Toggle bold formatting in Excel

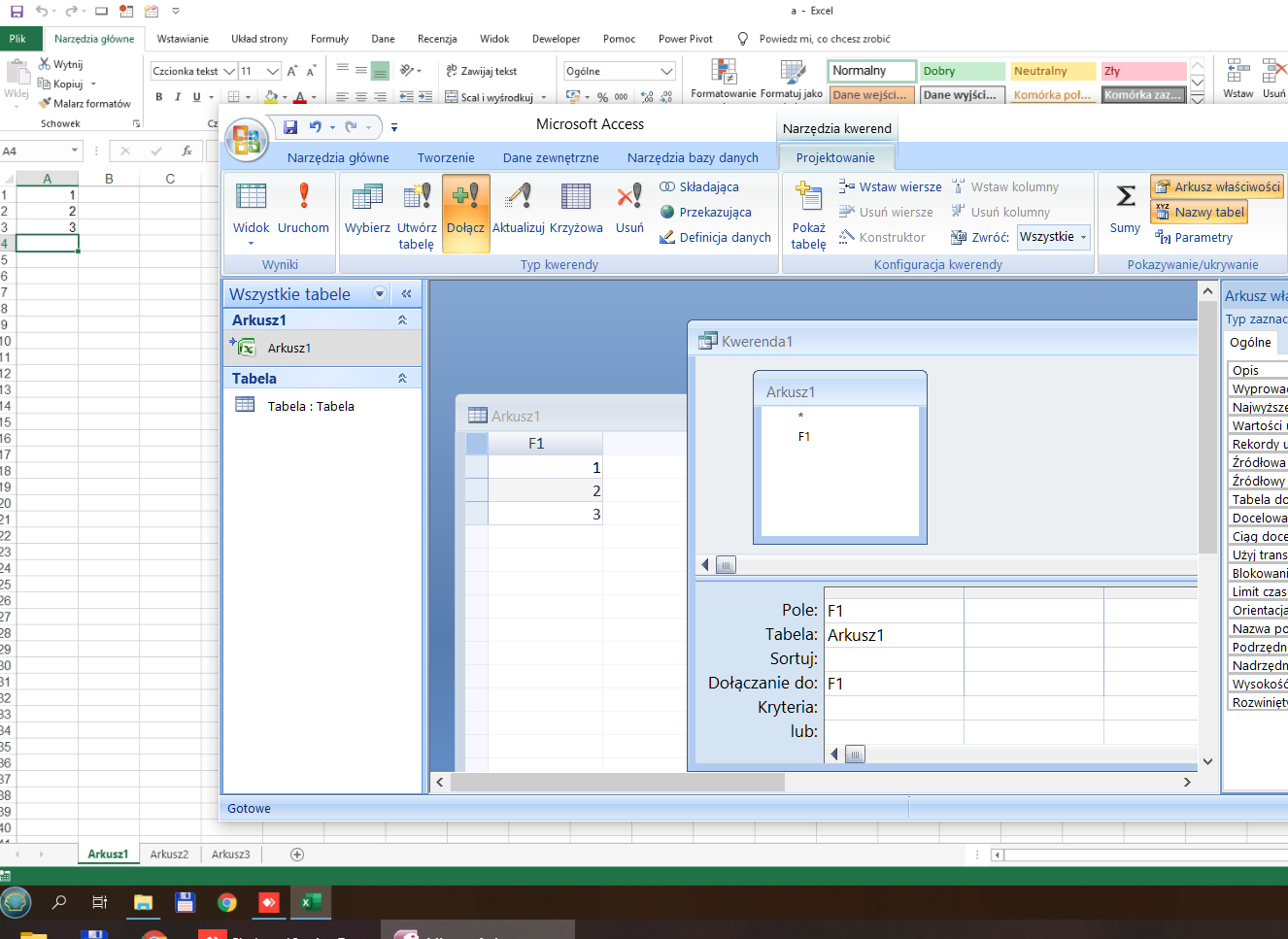[159, 97]
